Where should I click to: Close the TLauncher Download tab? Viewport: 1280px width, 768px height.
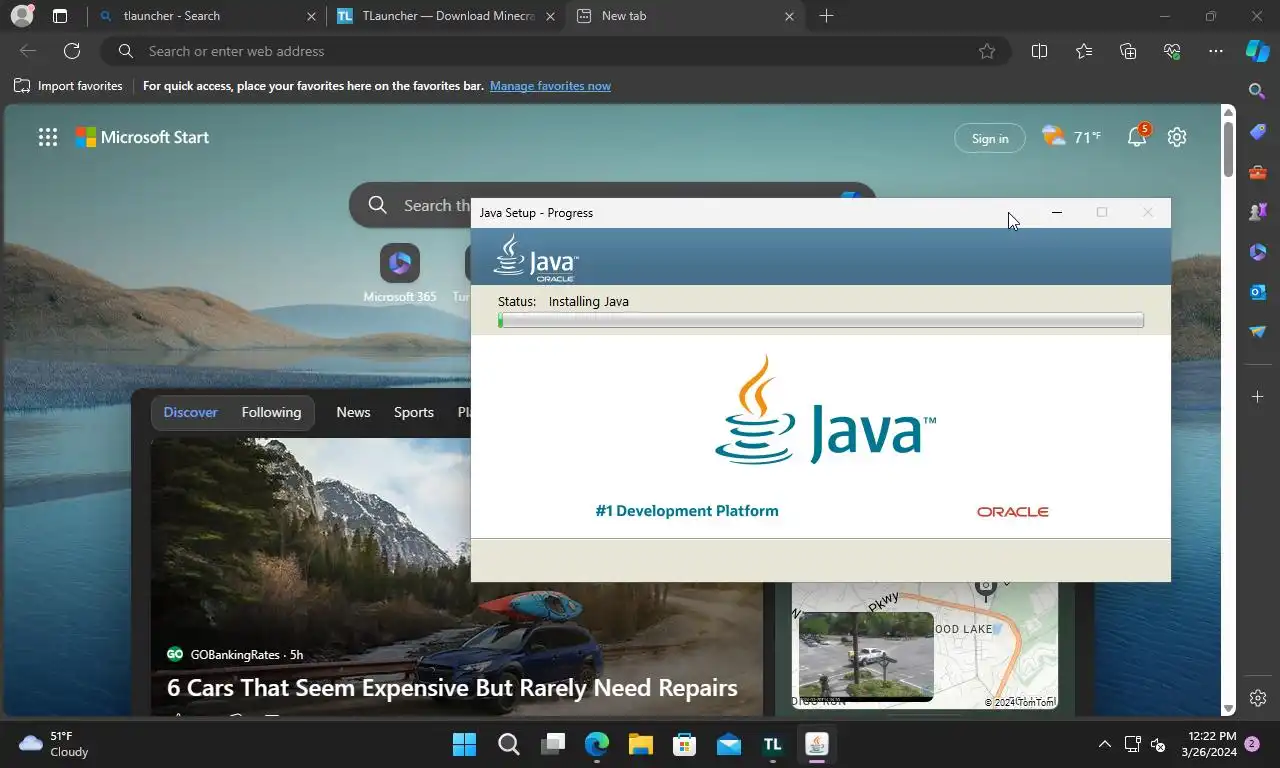[x=550, y=16]
